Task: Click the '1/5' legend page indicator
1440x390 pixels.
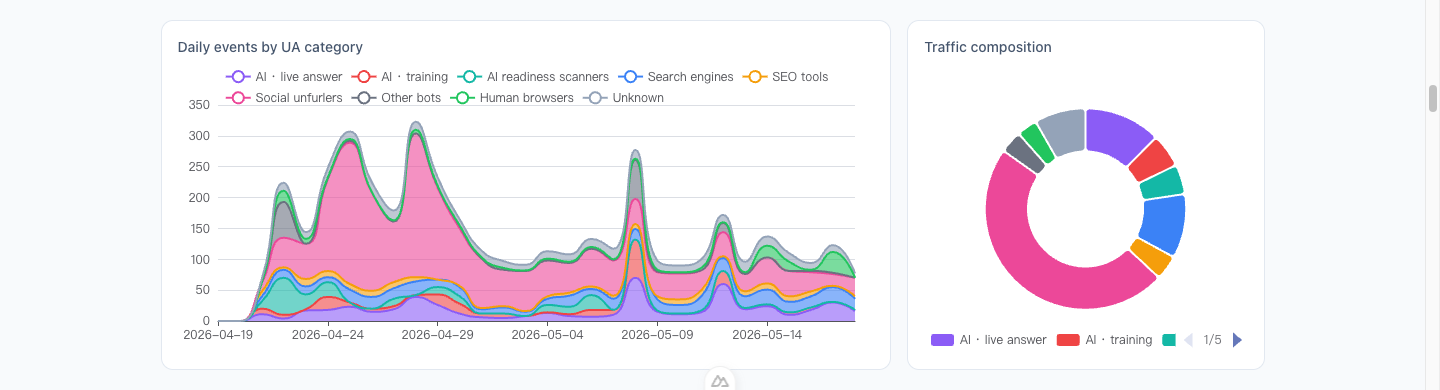Action: (1212, 340)
